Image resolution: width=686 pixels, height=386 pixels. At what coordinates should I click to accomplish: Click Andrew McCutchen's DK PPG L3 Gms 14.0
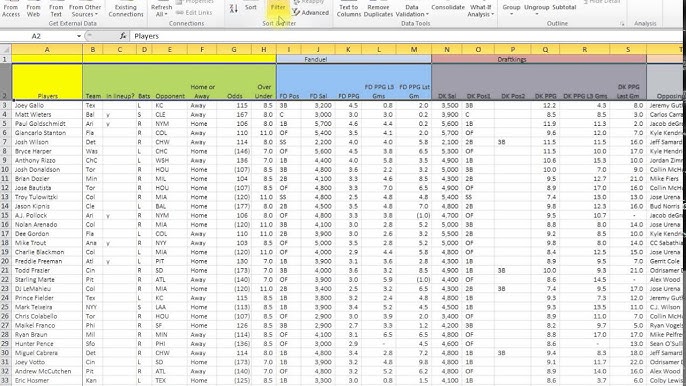coord(584,372)
